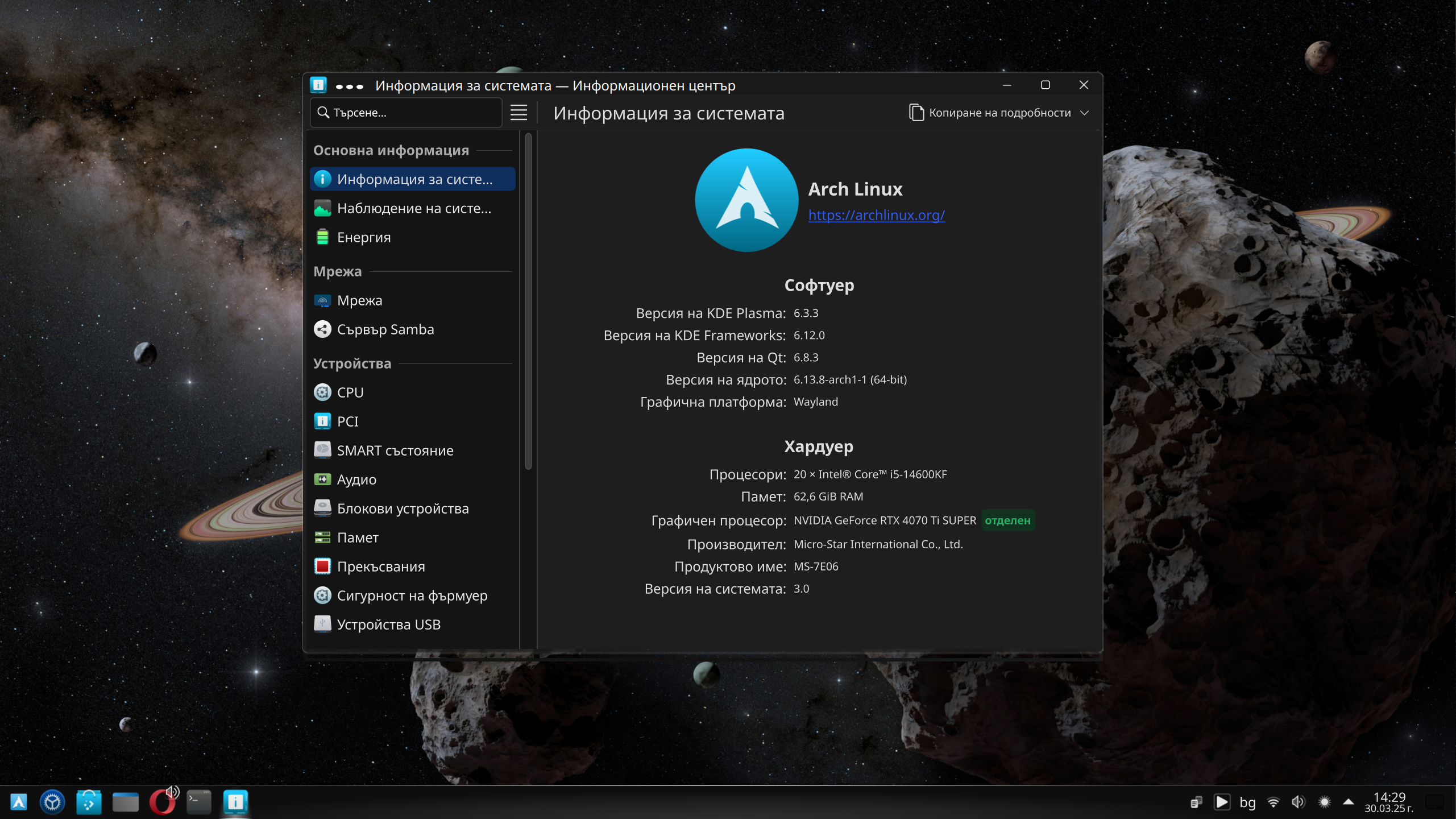1456x819 pixels.
Task: Click the KDE Frameworks version 6.12.0
Action: coord(809,335)
